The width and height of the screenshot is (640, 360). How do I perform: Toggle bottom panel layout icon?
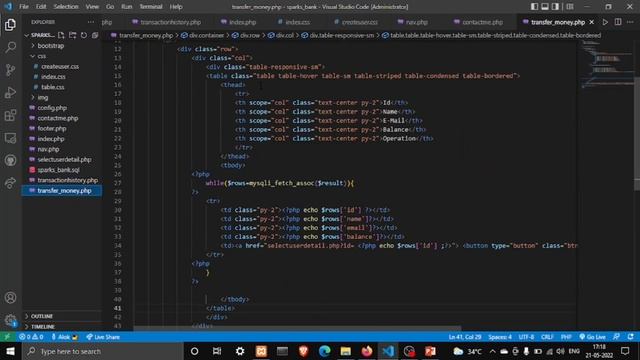click(x=545, y=7)
